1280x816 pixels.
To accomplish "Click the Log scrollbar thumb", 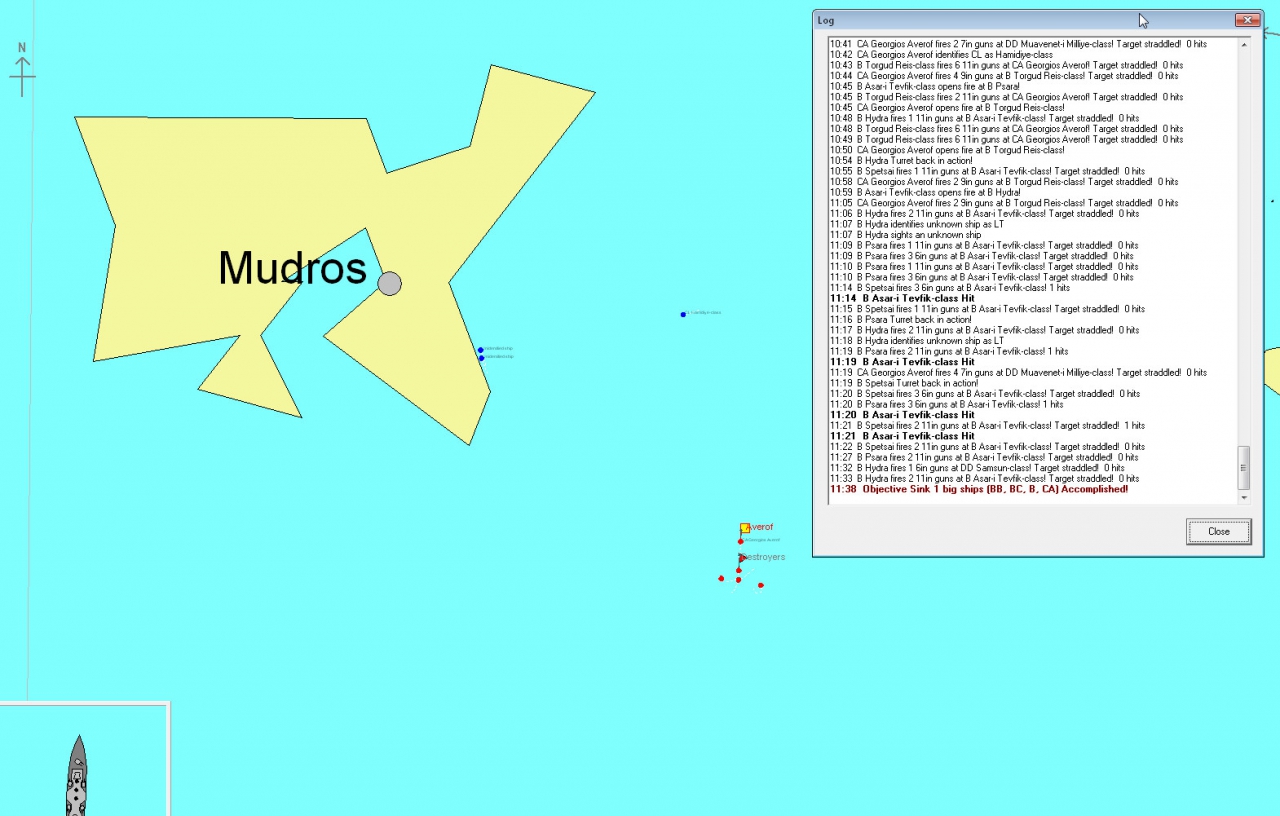I will [x=1244, y=466].
